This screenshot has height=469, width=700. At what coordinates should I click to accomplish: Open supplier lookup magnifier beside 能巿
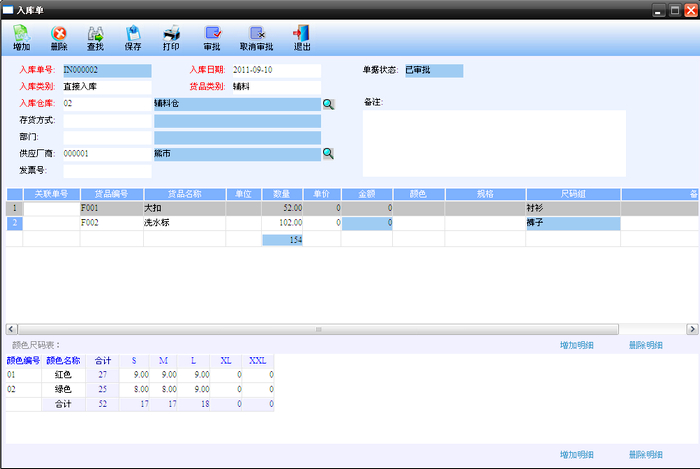328,154
